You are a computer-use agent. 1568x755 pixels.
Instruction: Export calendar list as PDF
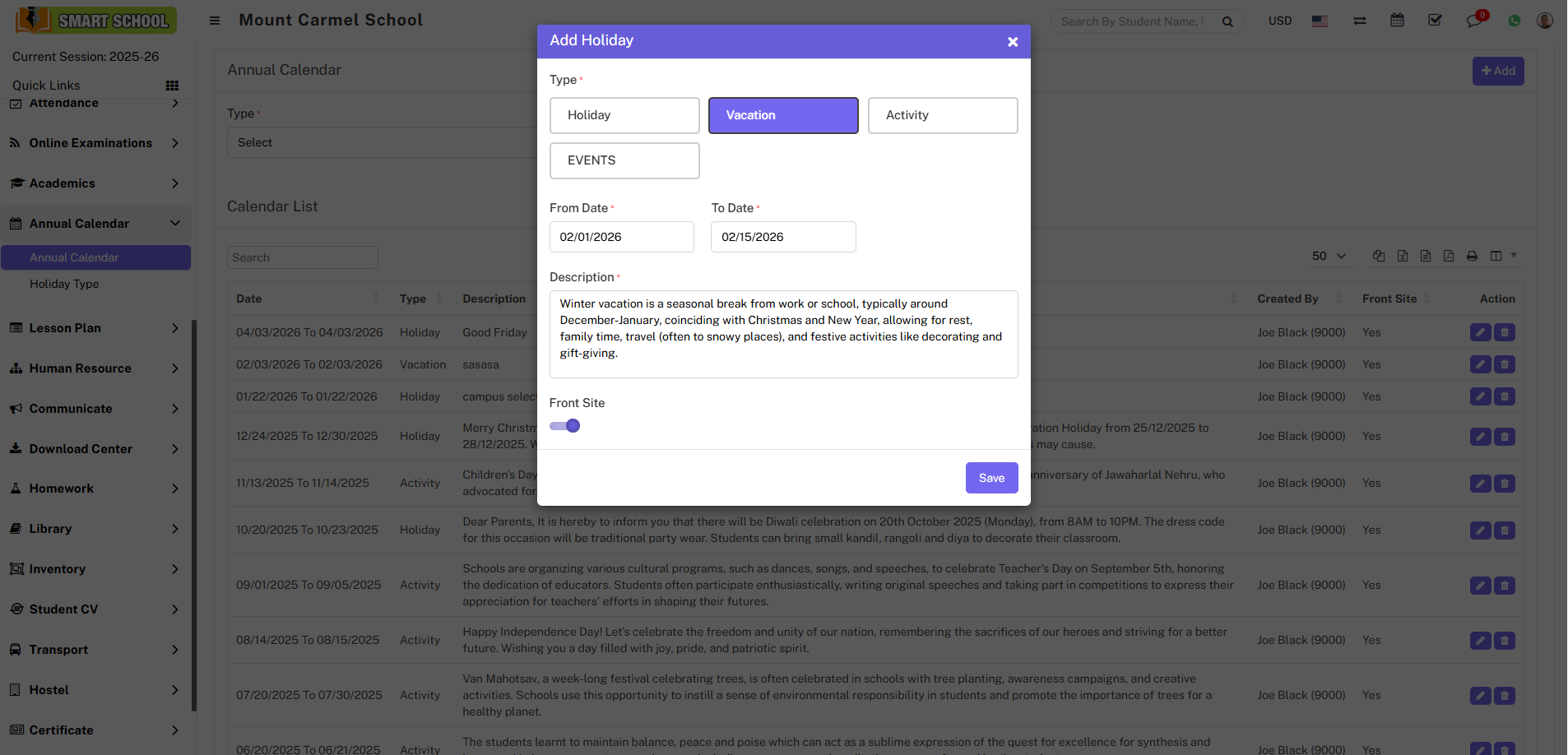(1449, 256)
